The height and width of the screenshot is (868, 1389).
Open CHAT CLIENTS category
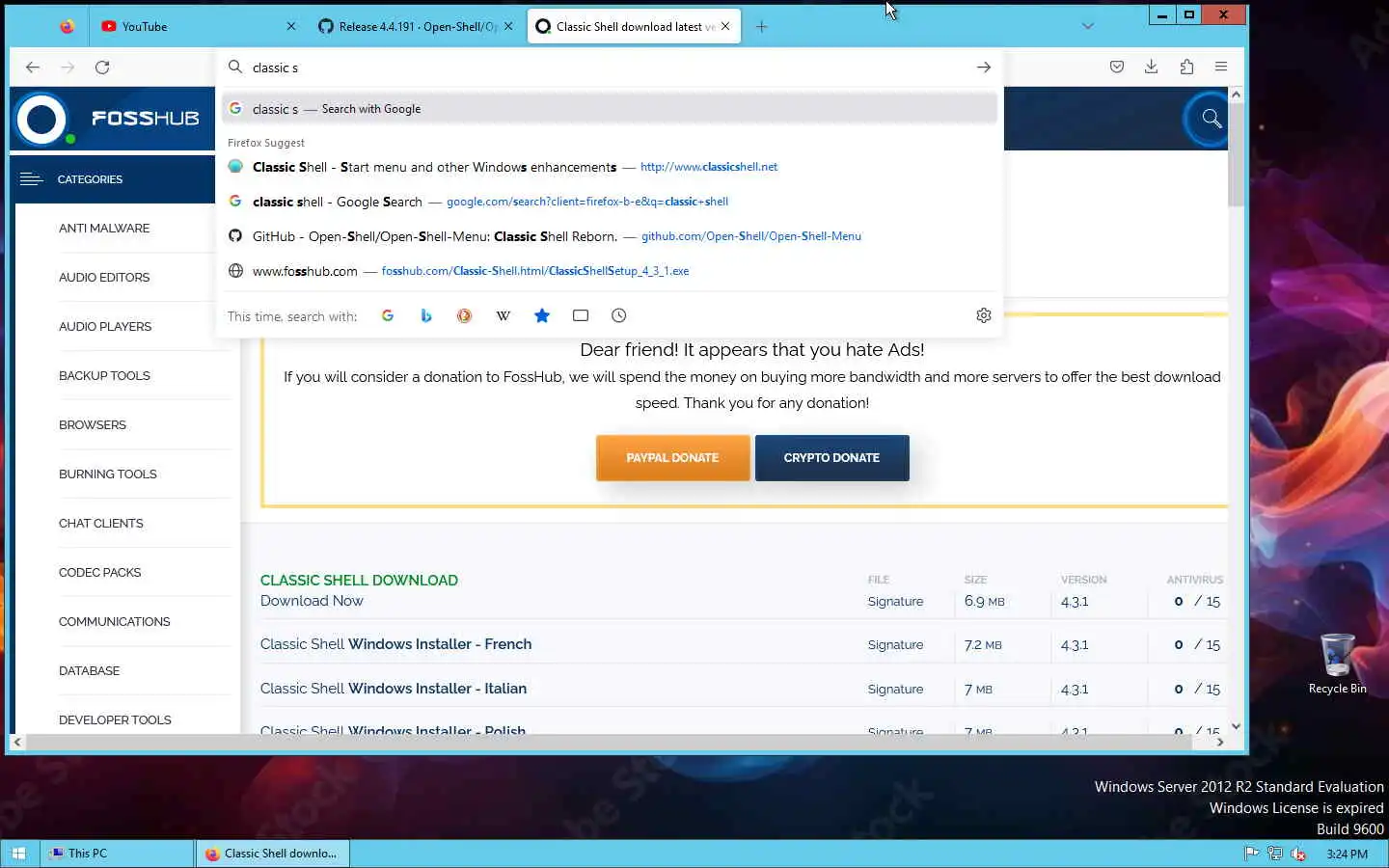[x=101, y=524]
